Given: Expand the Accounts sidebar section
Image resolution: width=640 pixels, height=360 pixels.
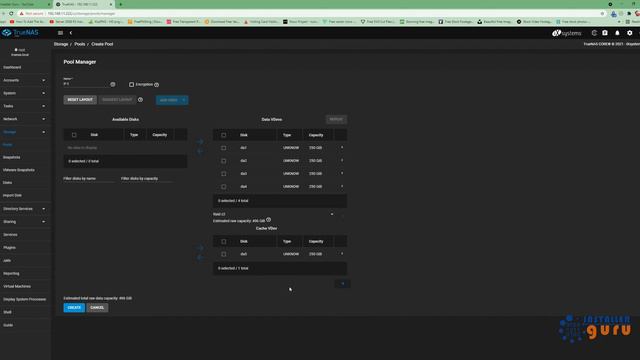Looking at the screenshot, I should click(x=24, y=80).
